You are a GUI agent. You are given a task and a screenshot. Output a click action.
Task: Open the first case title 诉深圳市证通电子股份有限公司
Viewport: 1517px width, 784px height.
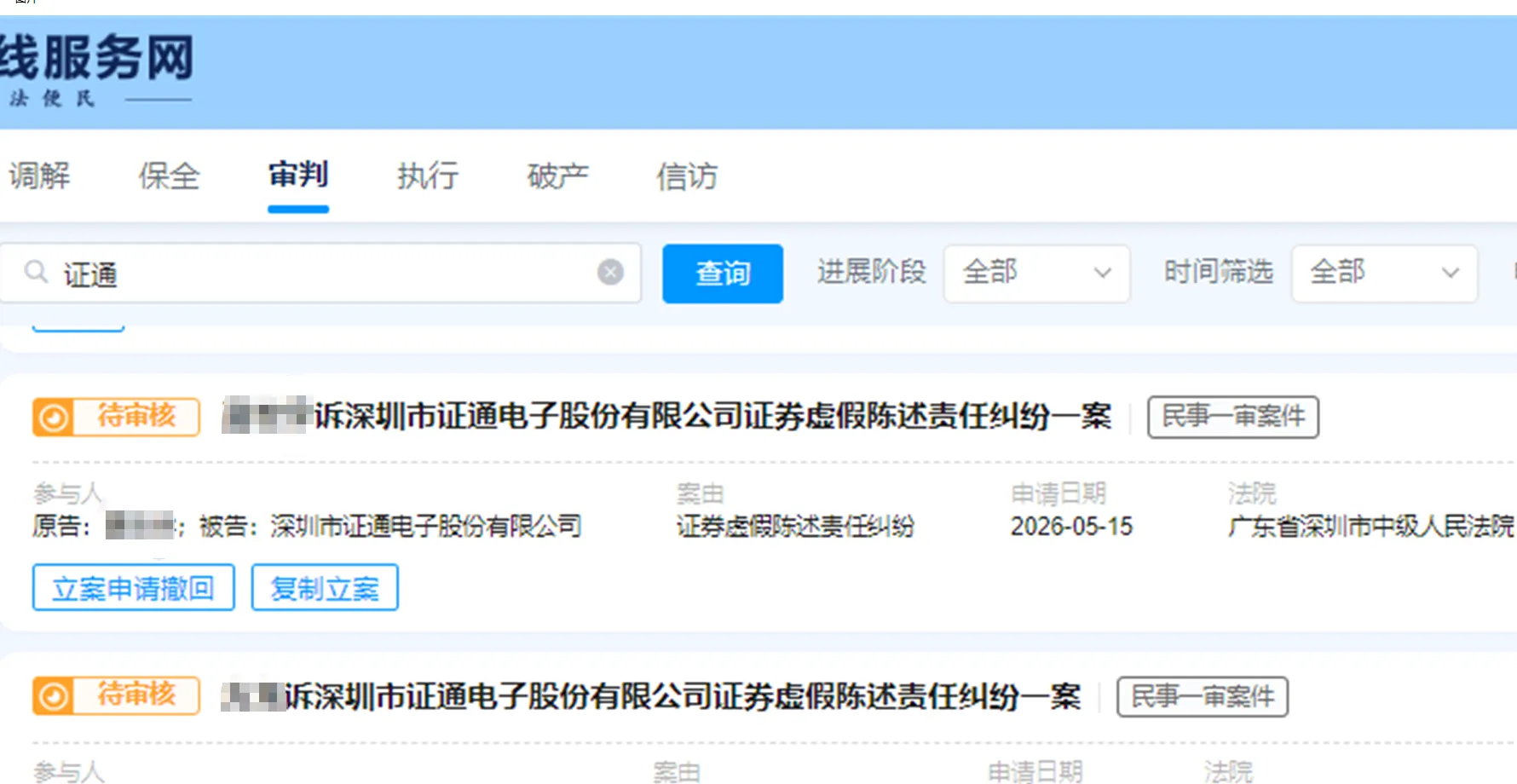point(666,417)
